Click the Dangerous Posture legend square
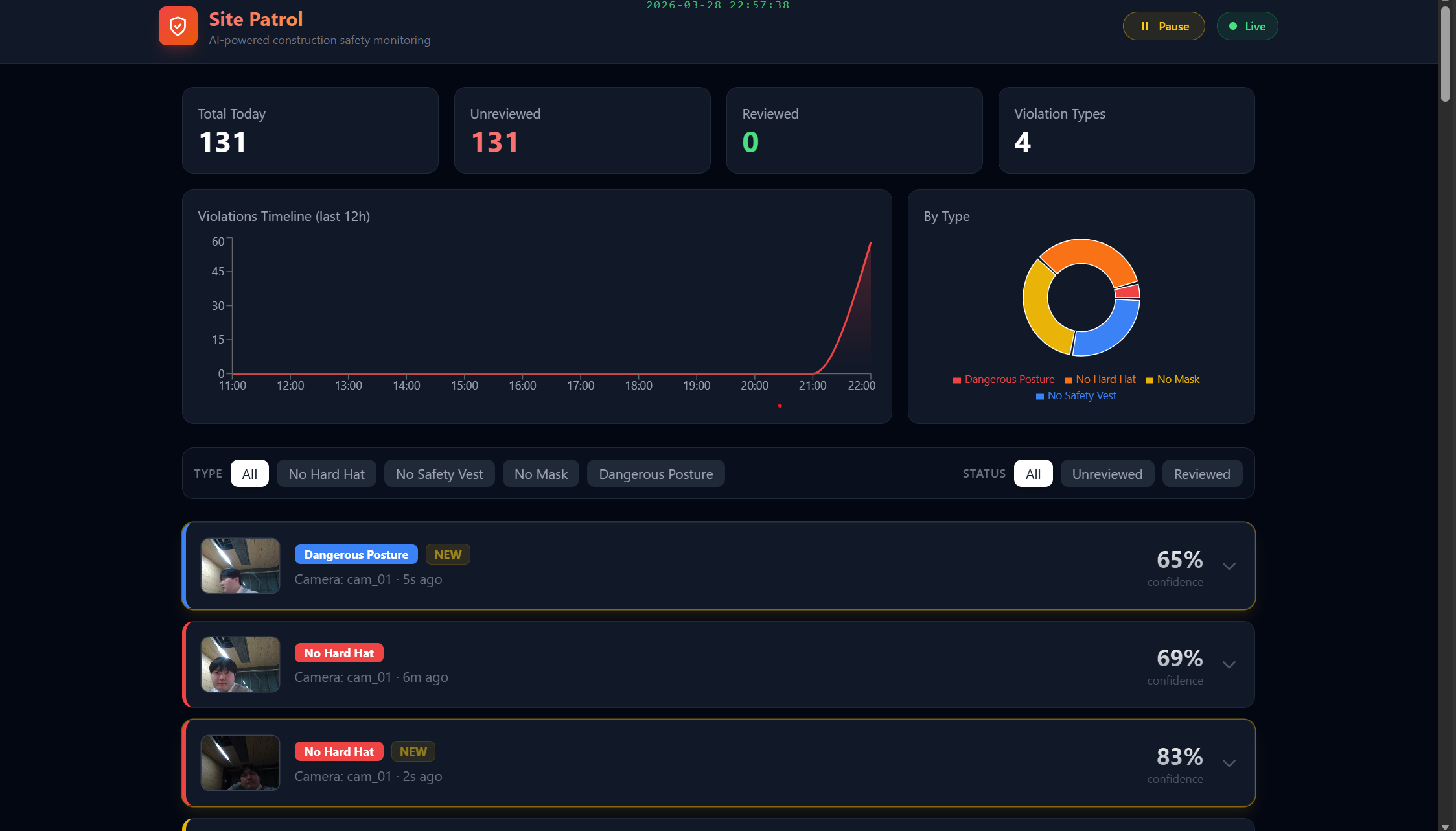1456x831 pixels. 956,380
